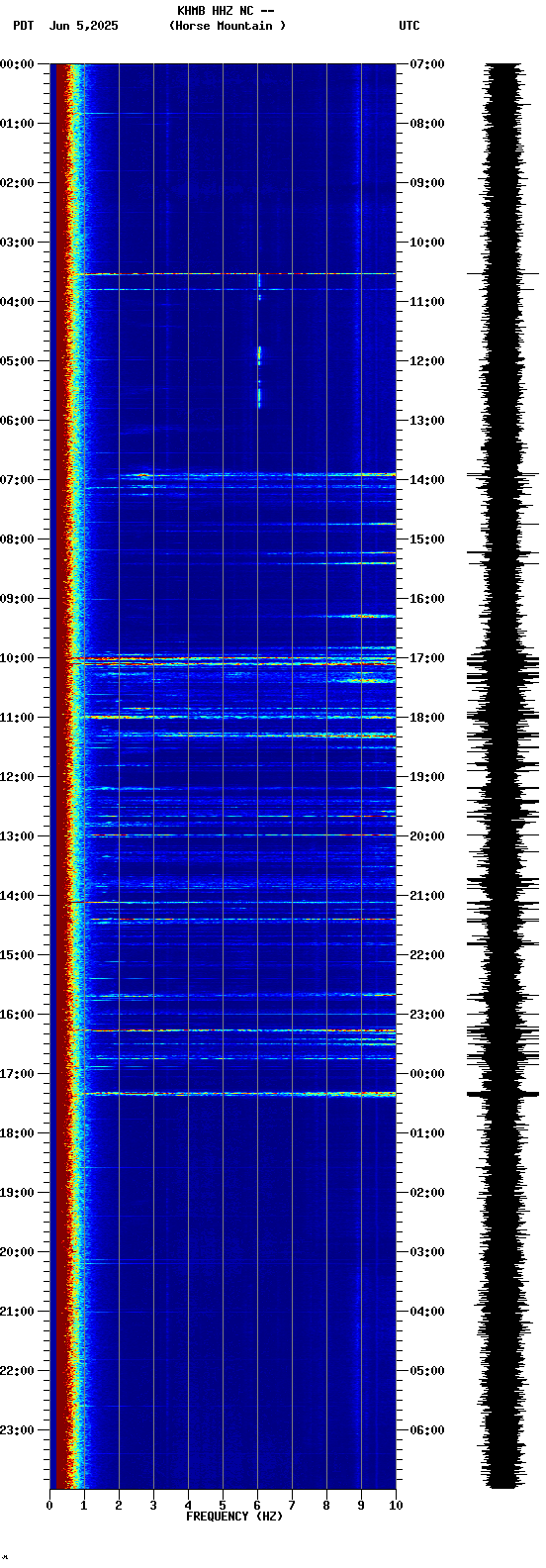Click the PDT time label '00:00'
Viewport: 546px width, 1568px height.
pos(18,64)
